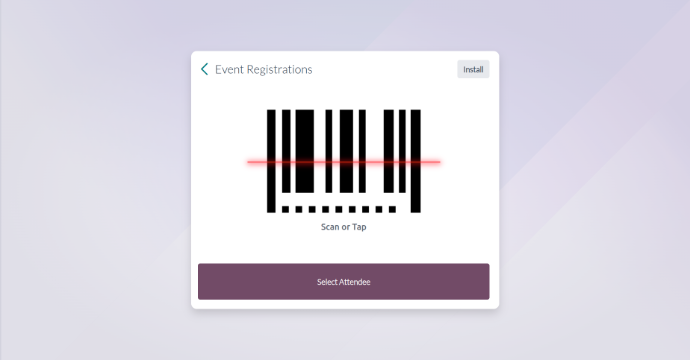This screenshot has width=690, height=360.
Task: Click the tall leftmost barcode bar
Action: coord(271,161)
